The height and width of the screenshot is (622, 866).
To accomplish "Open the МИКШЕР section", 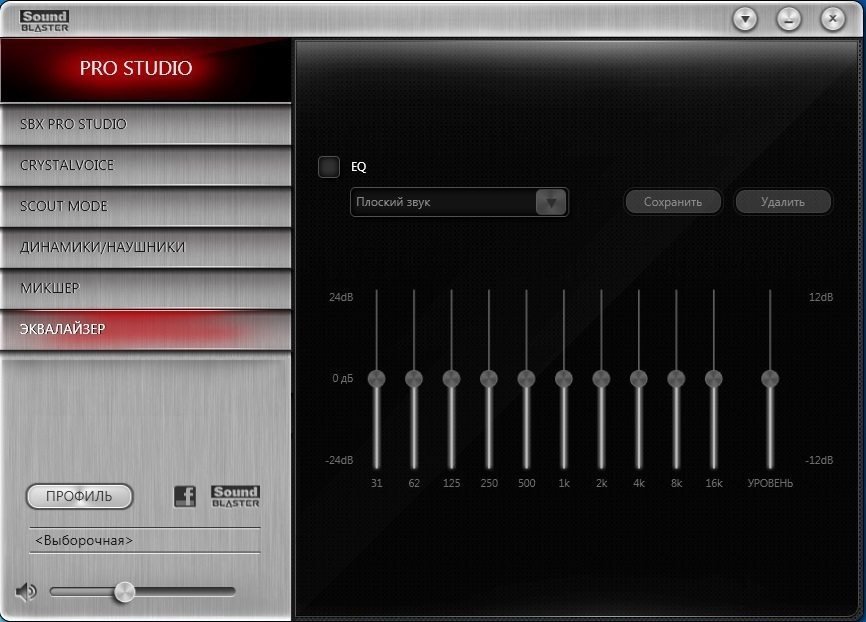I will point(146,288).
